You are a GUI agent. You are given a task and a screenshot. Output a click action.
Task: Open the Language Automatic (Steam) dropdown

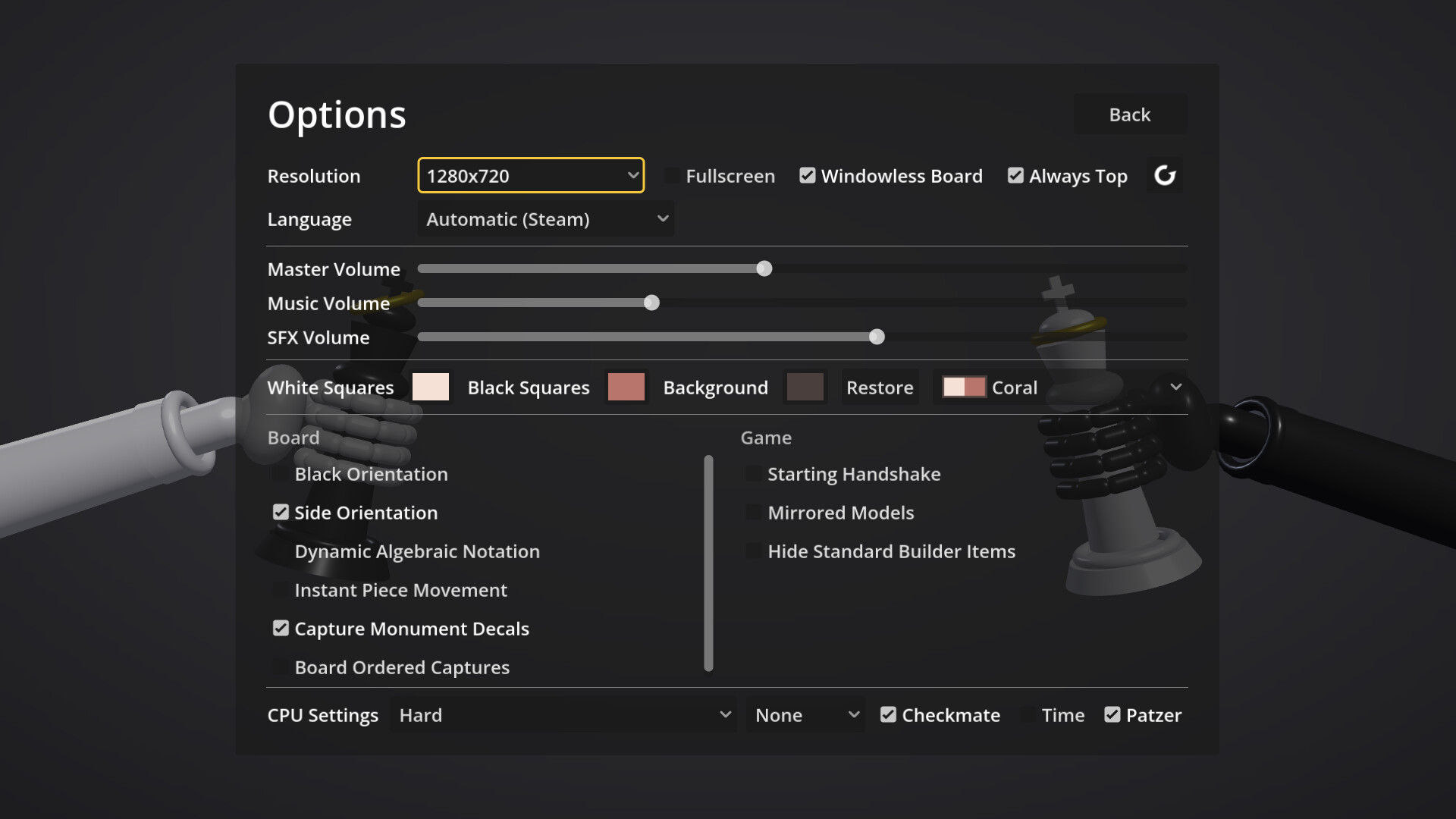coord(546,219)
